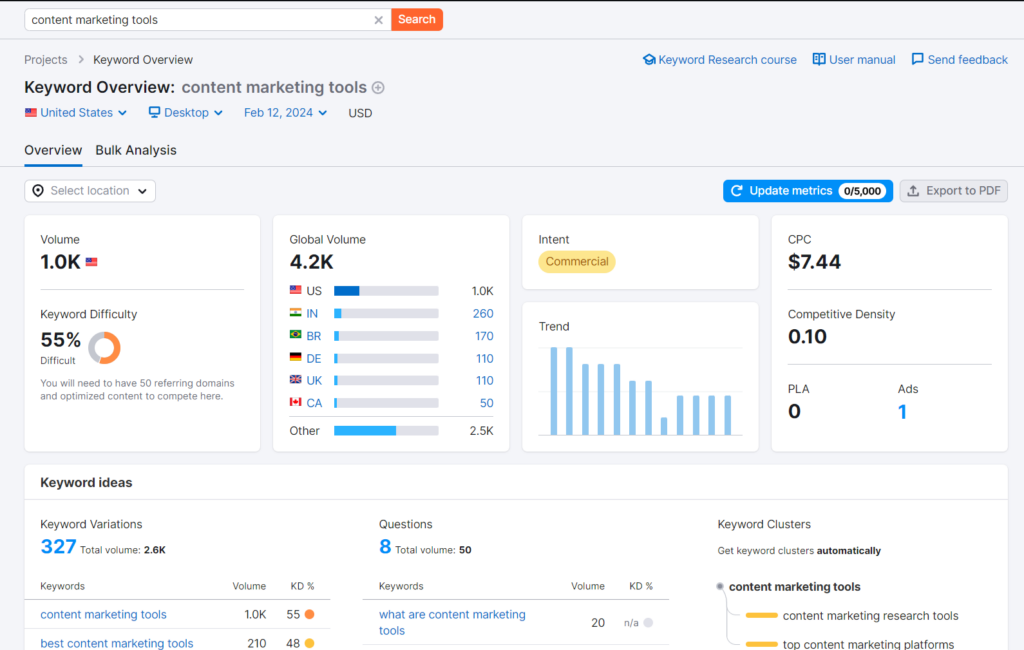The width and height of the screenshot is (1024, 650).
Task: Click the Brazil flag in Global Volume
Action: [295, 336]
